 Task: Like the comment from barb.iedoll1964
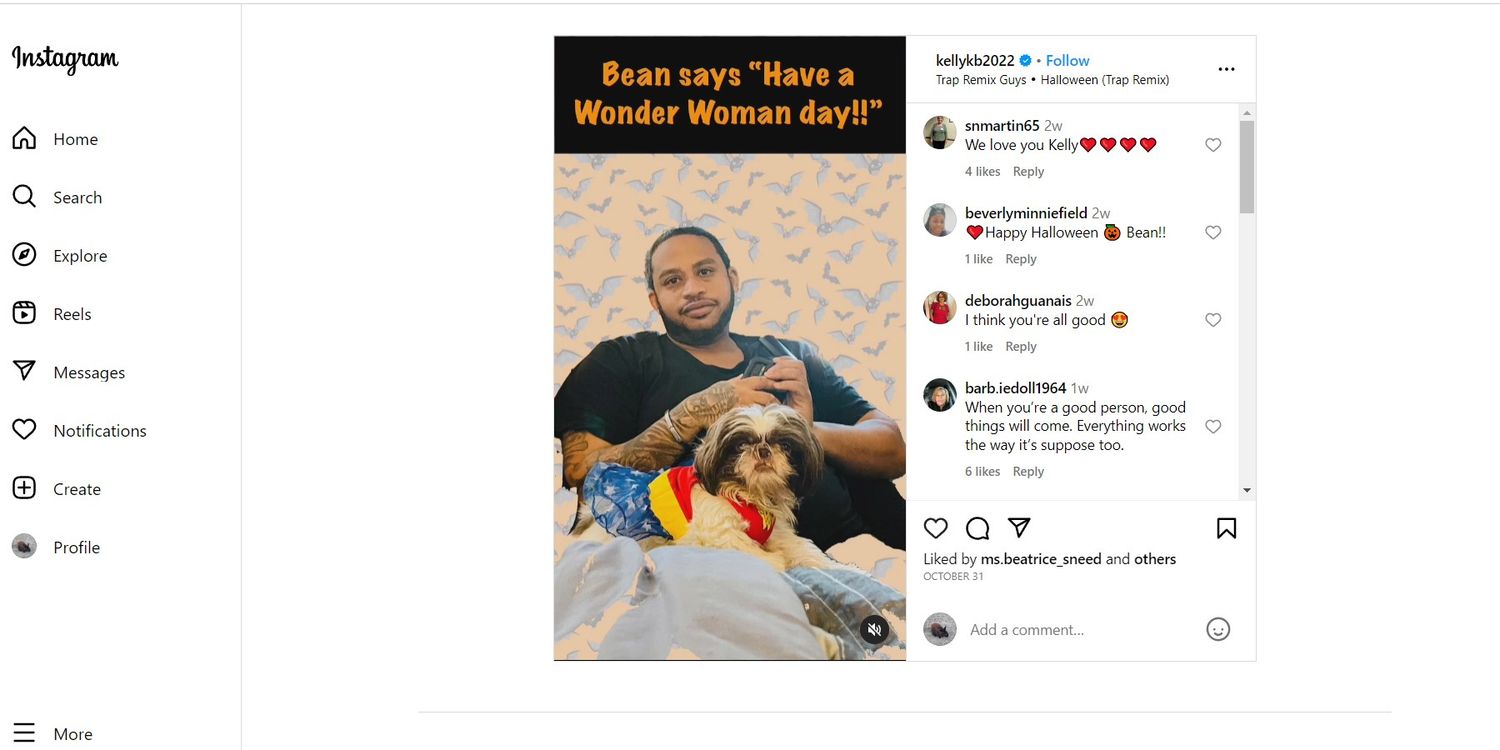pos(1213,427)
